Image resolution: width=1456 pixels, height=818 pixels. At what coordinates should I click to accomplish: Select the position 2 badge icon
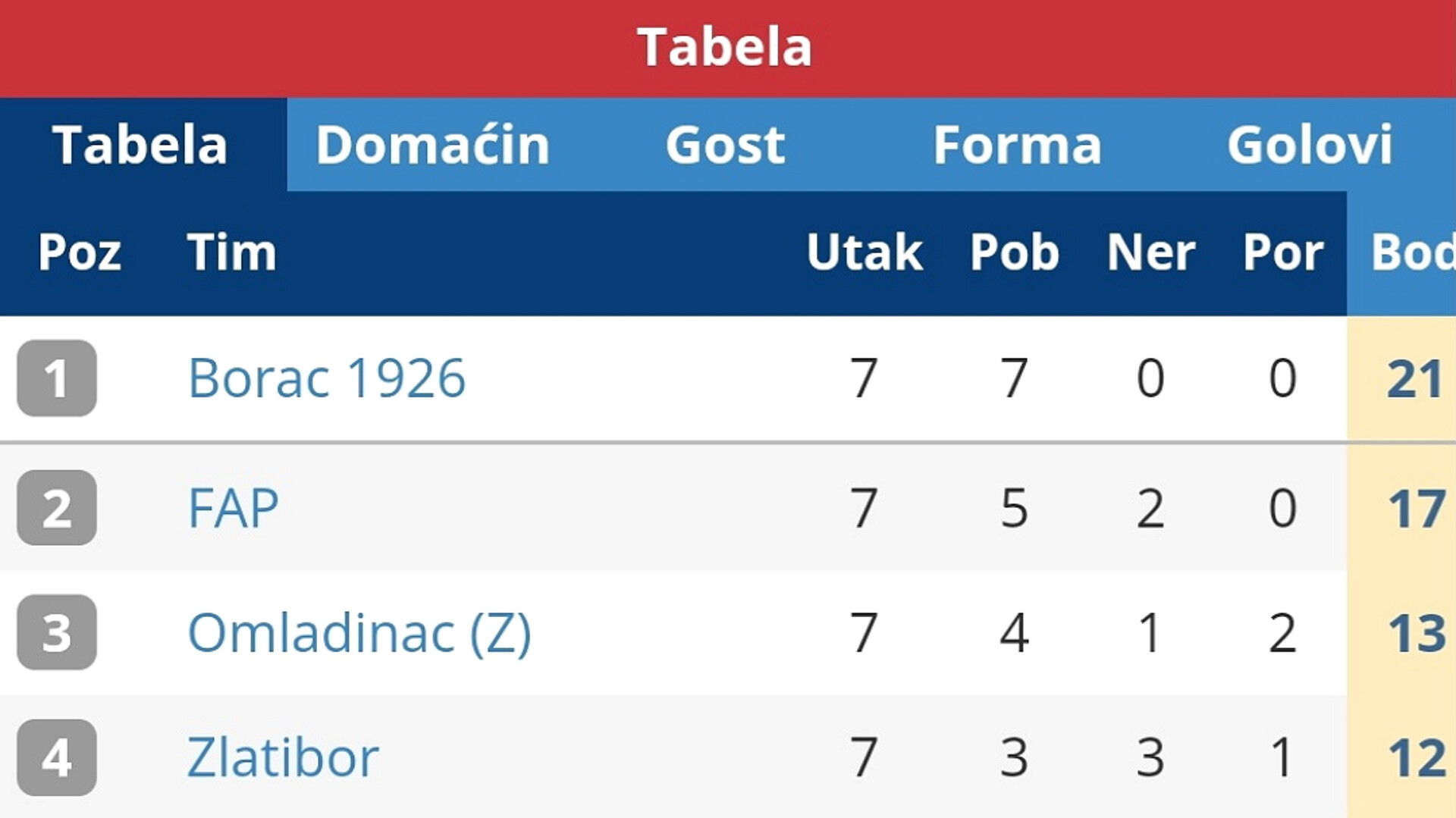(x=57, y=507)
